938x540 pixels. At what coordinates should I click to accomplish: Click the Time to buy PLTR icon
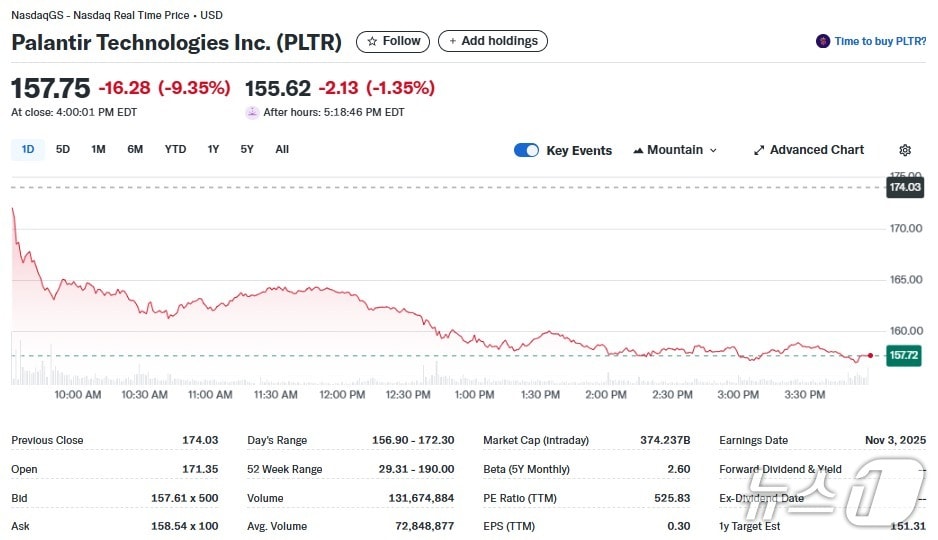[x=823, y=41]
